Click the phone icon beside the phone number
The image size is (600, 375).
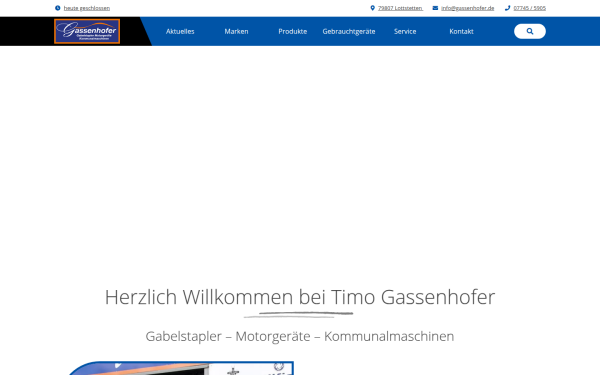507,8
